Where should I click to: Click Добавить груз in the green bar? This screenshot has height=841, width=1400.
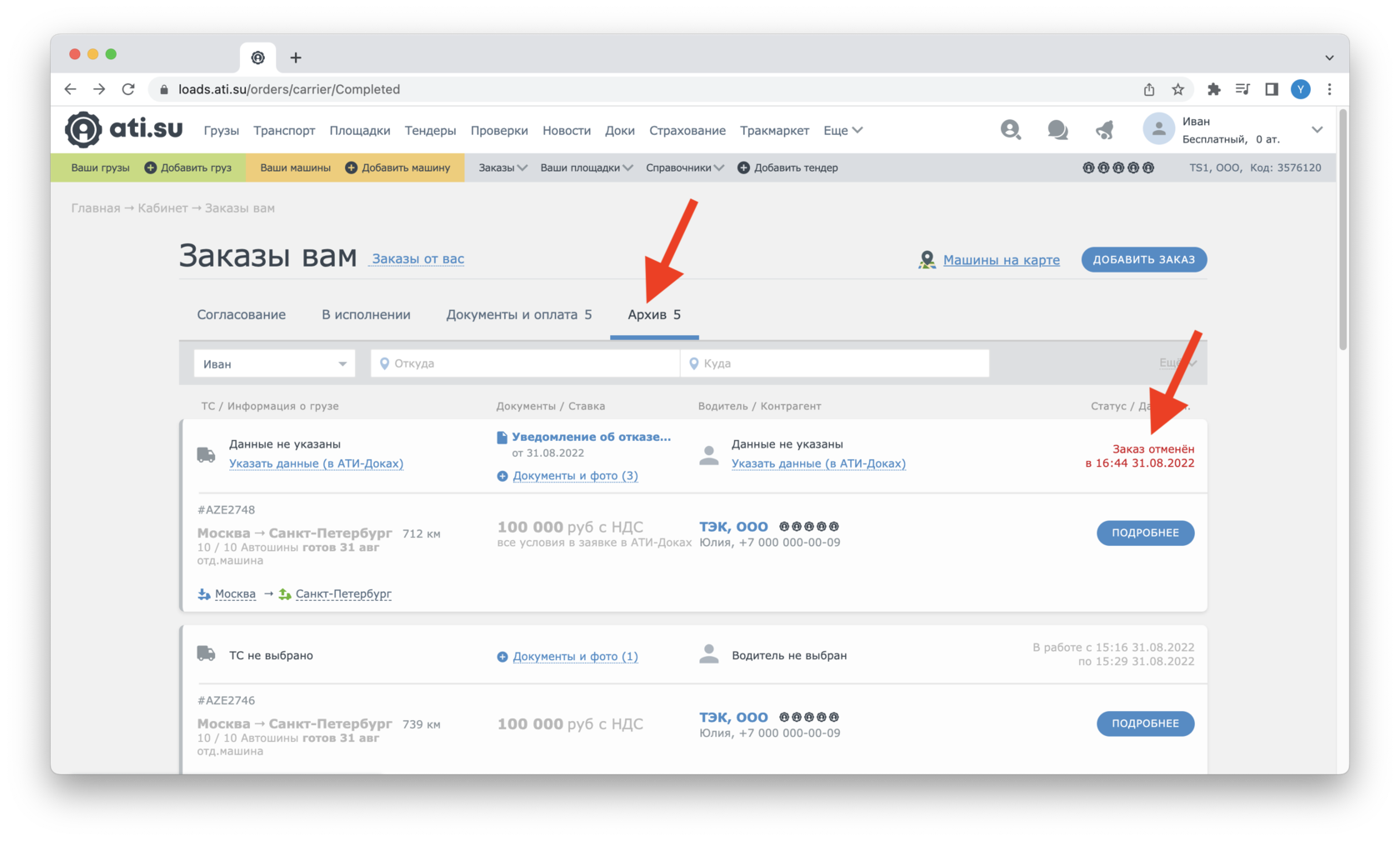click(x=188, y=168)
